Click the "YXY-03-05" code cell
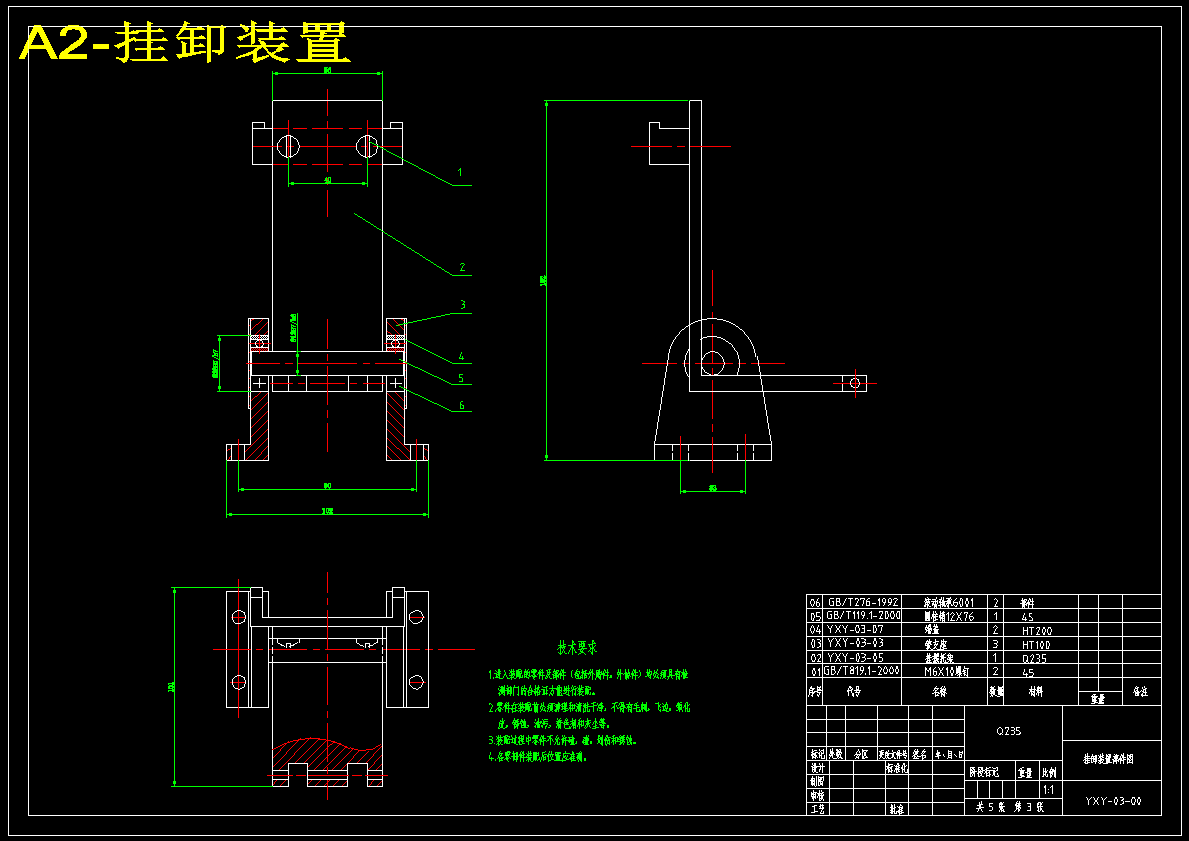 click(x=855, y=657)
